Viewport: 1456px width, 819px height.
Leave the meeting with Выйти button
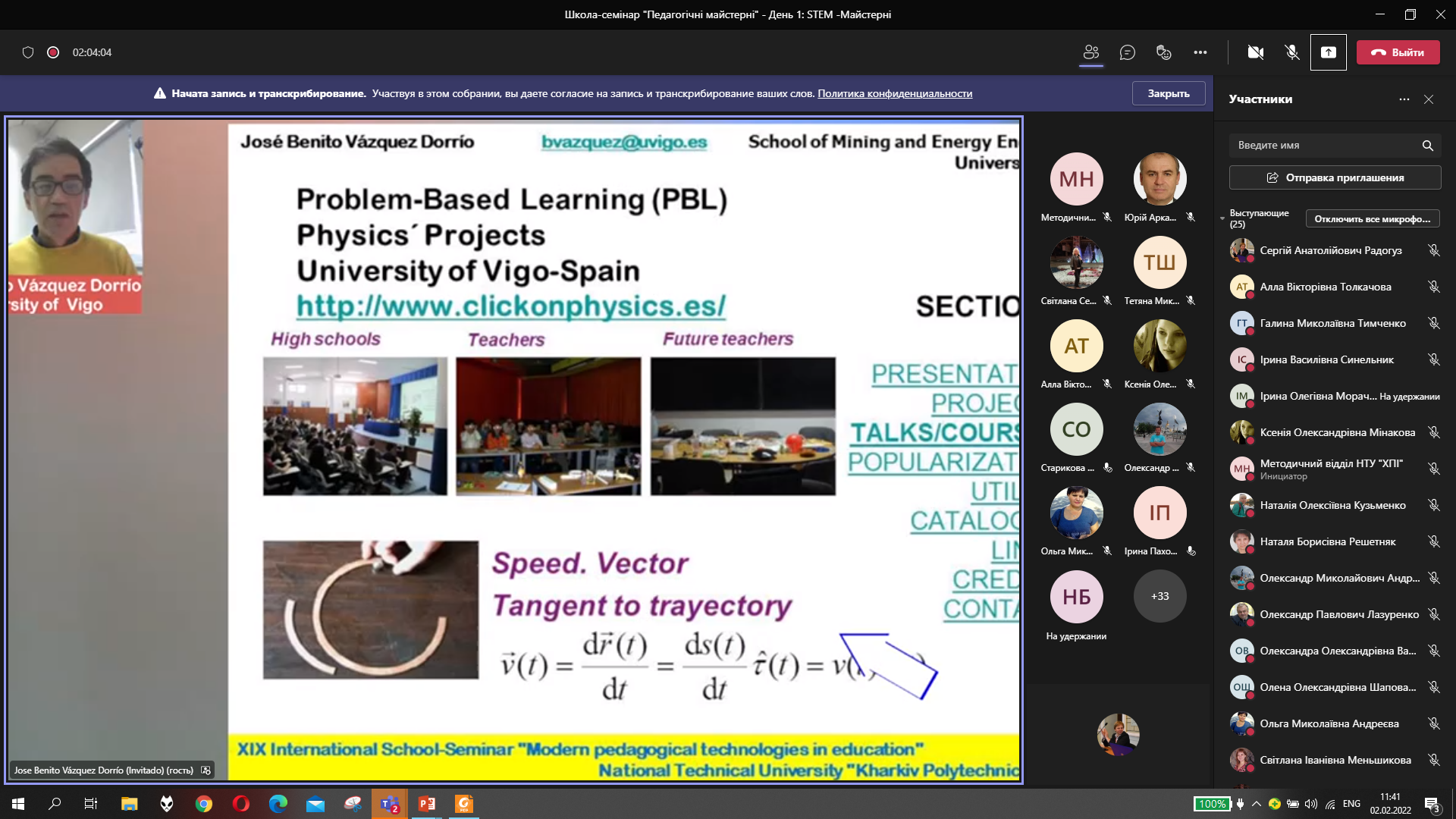(x=1398, y=52)
